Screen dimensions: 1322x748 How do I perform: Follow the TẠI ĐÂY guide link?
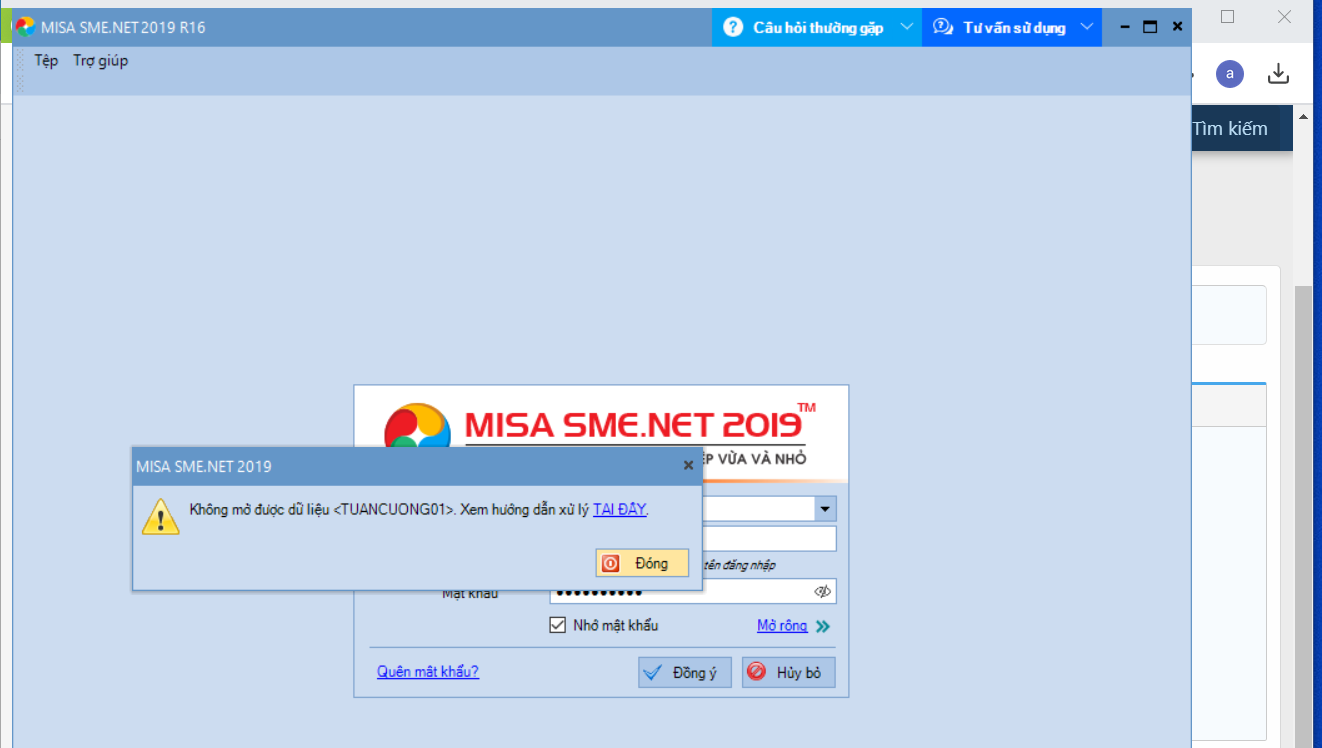tap(620, 510)
